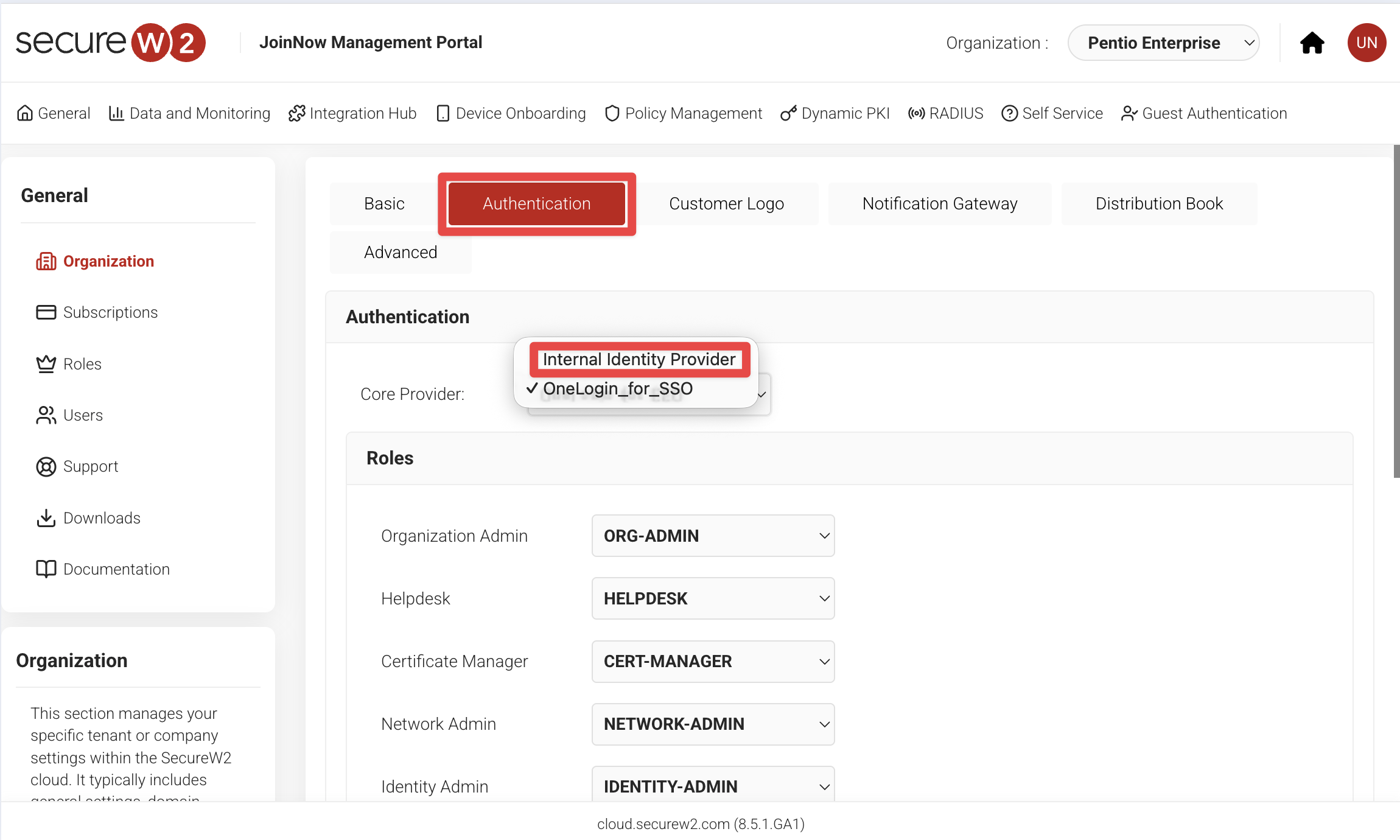Click the Dynamic PKI key icon
The height and width of the screenshot is (840, 1400).
789,113
